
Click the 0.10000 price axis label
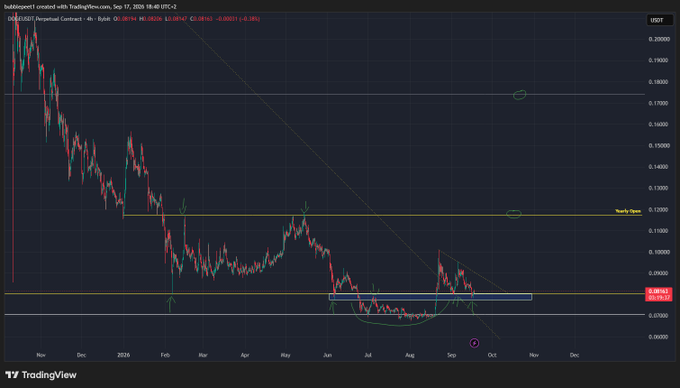[659, 252]
